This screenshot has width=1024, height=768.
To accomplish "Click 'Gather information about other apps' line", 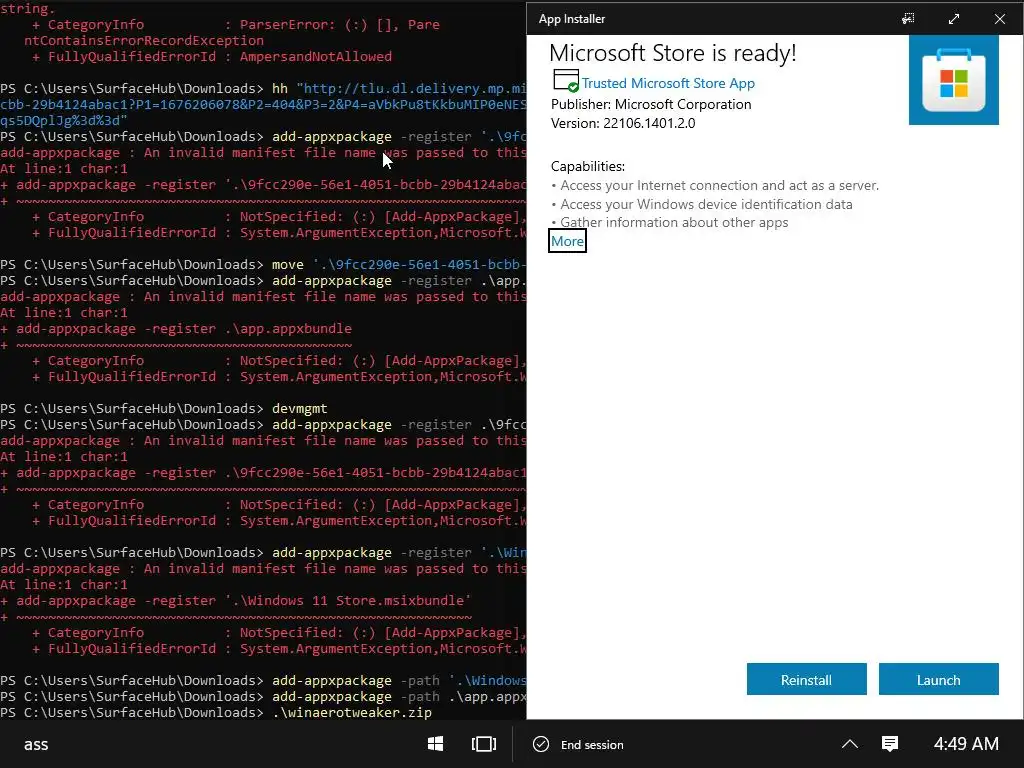I will 674,223.
